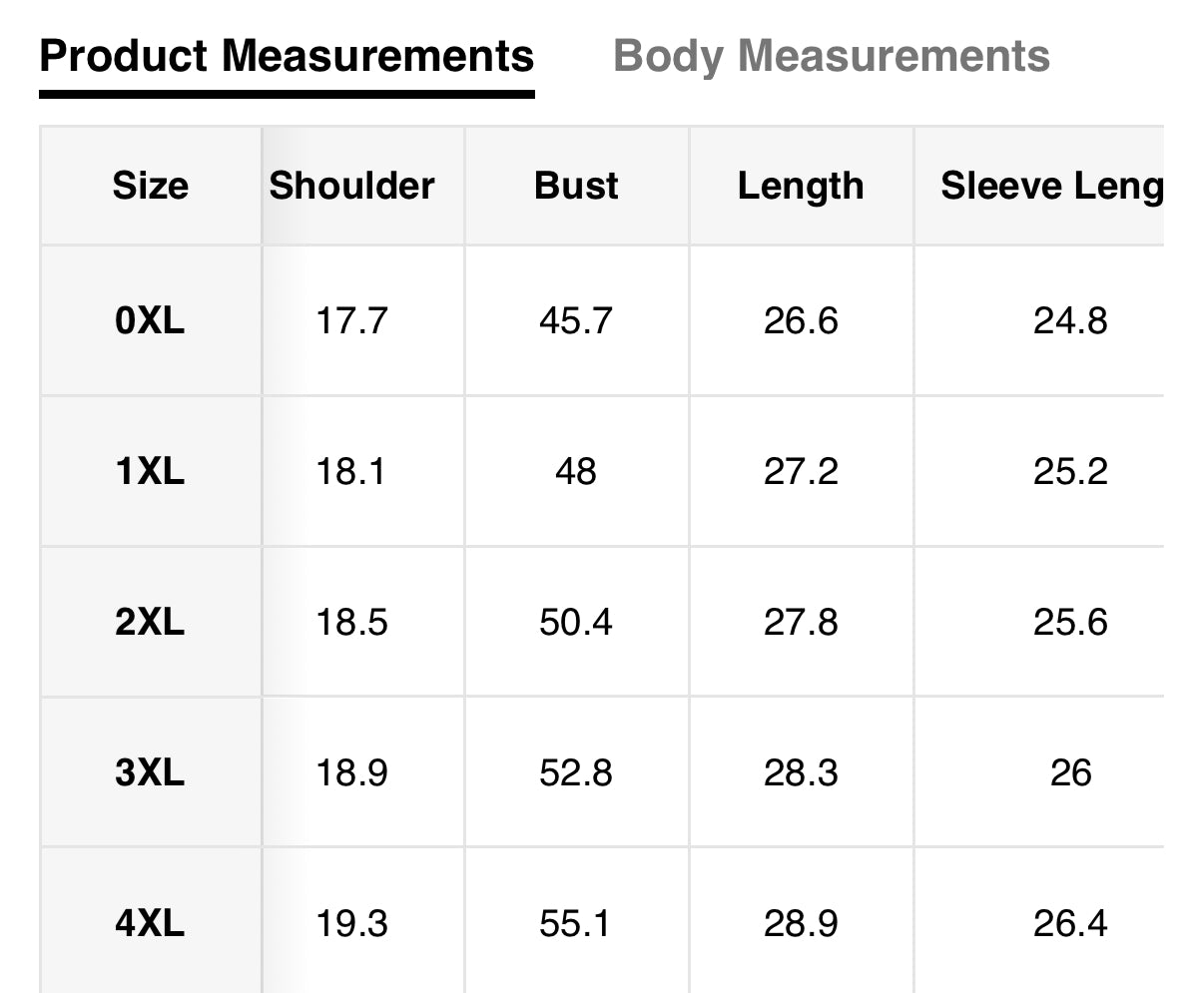Screen dimensions: 1204x993
Task: Select the Bust column header
Action: [576, 186]
